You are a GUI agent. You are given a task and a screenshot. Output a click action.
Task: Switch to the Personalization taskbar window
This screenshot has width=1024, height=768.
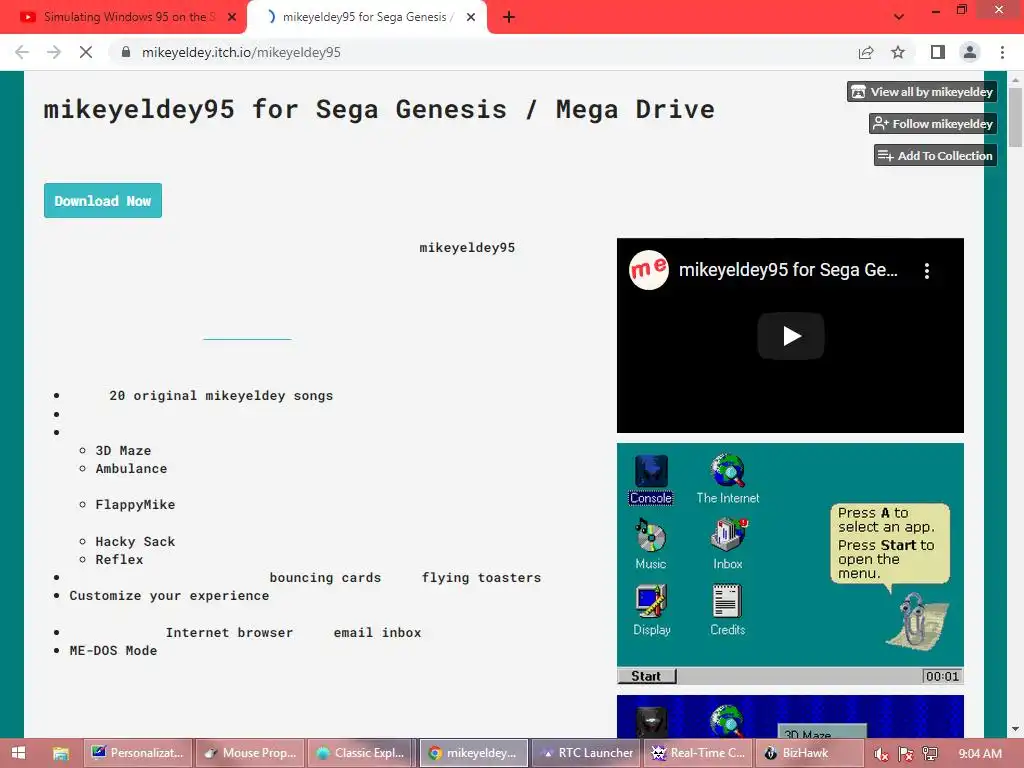pos(138,753)
